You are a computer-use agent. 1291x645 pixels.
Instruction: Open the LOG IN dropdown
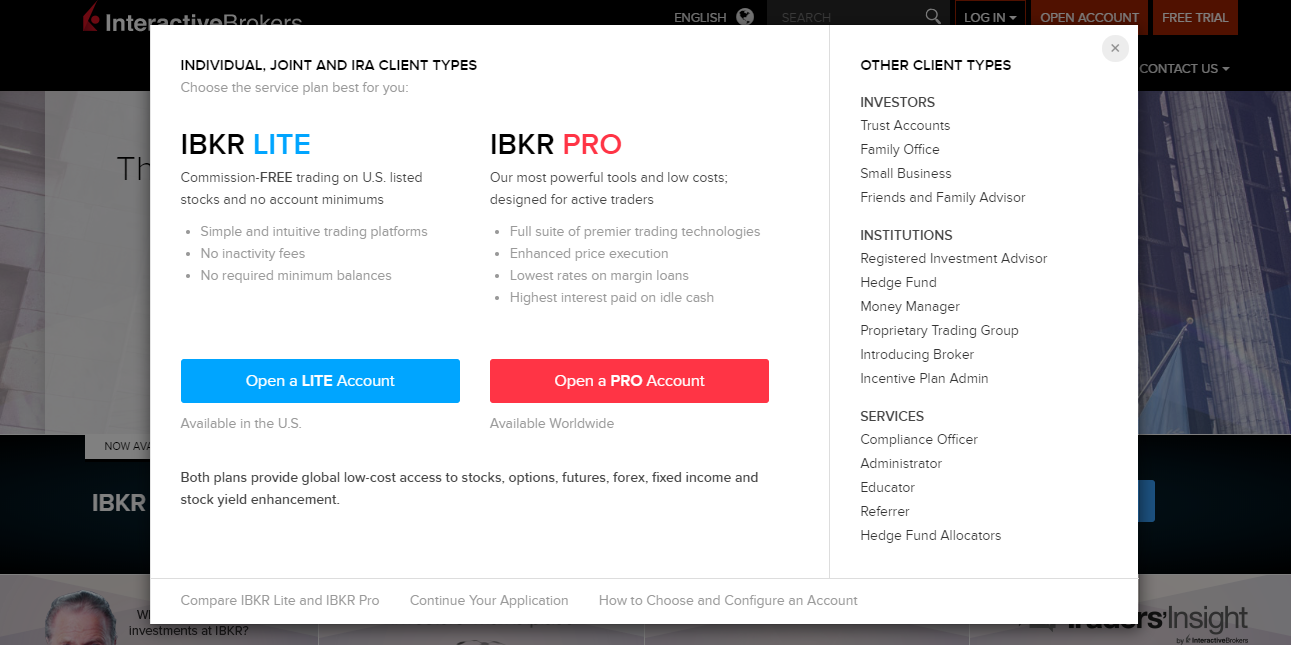coord(990,17)
